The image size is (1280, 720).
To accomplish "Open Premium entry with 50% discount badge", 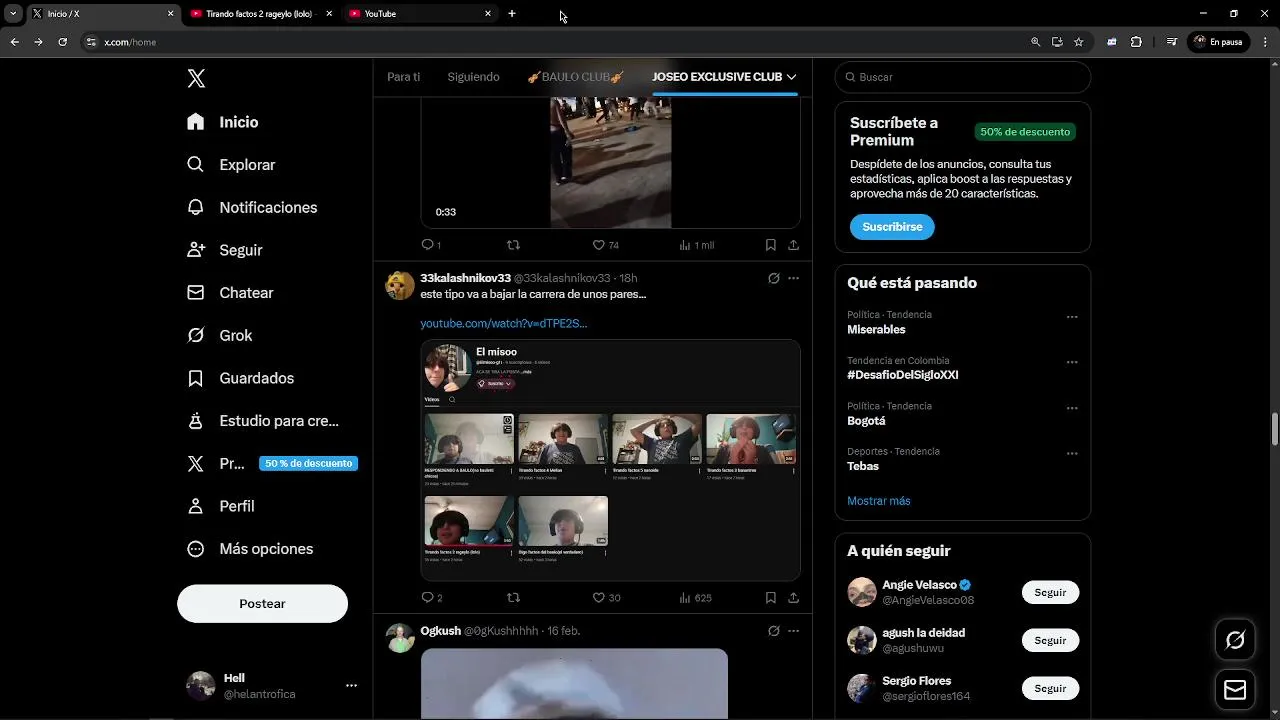I will pos(272,464).
